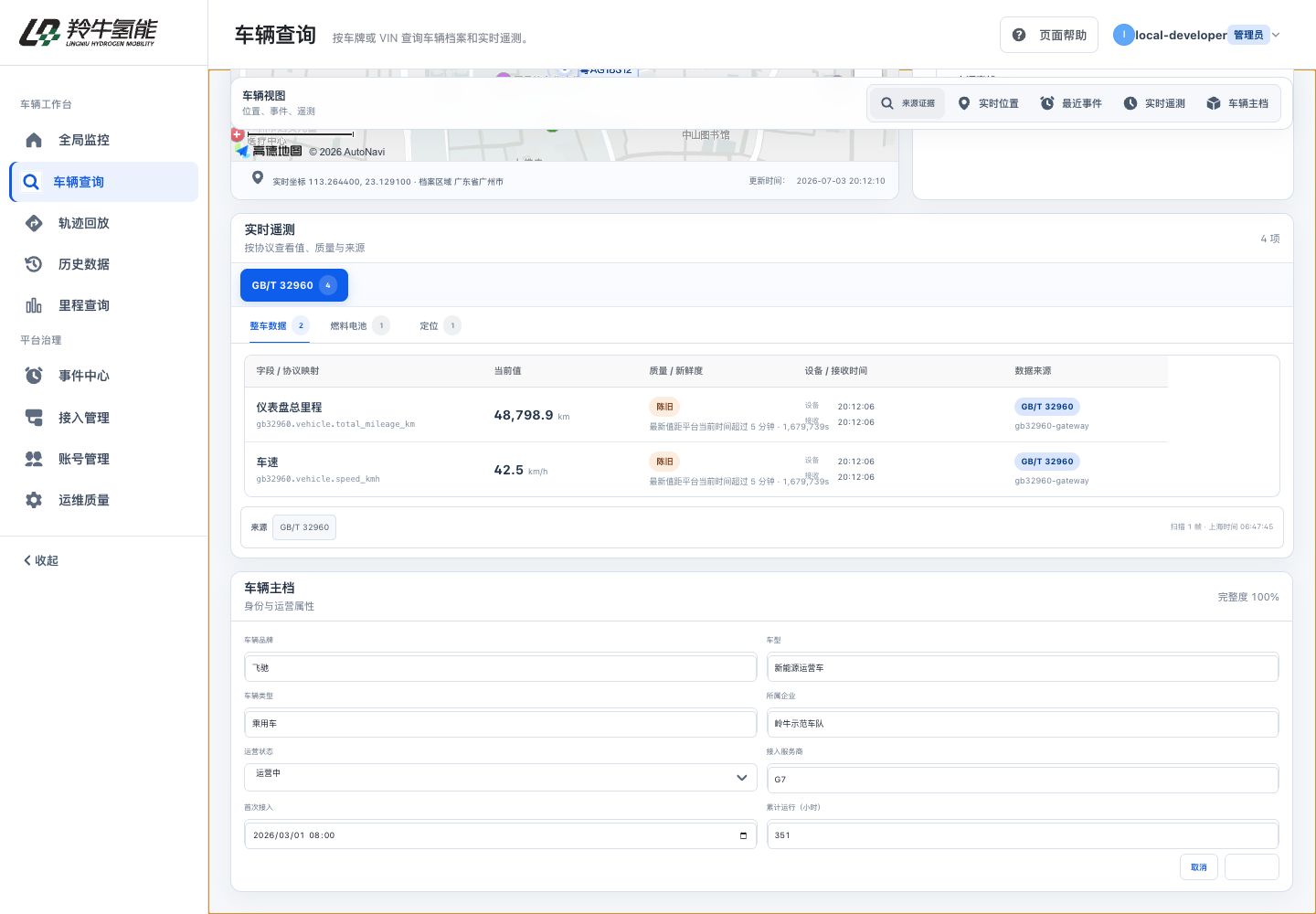Open 全局监控 via its home icon
1316x914 pixels.
click(x=34, y=140)
